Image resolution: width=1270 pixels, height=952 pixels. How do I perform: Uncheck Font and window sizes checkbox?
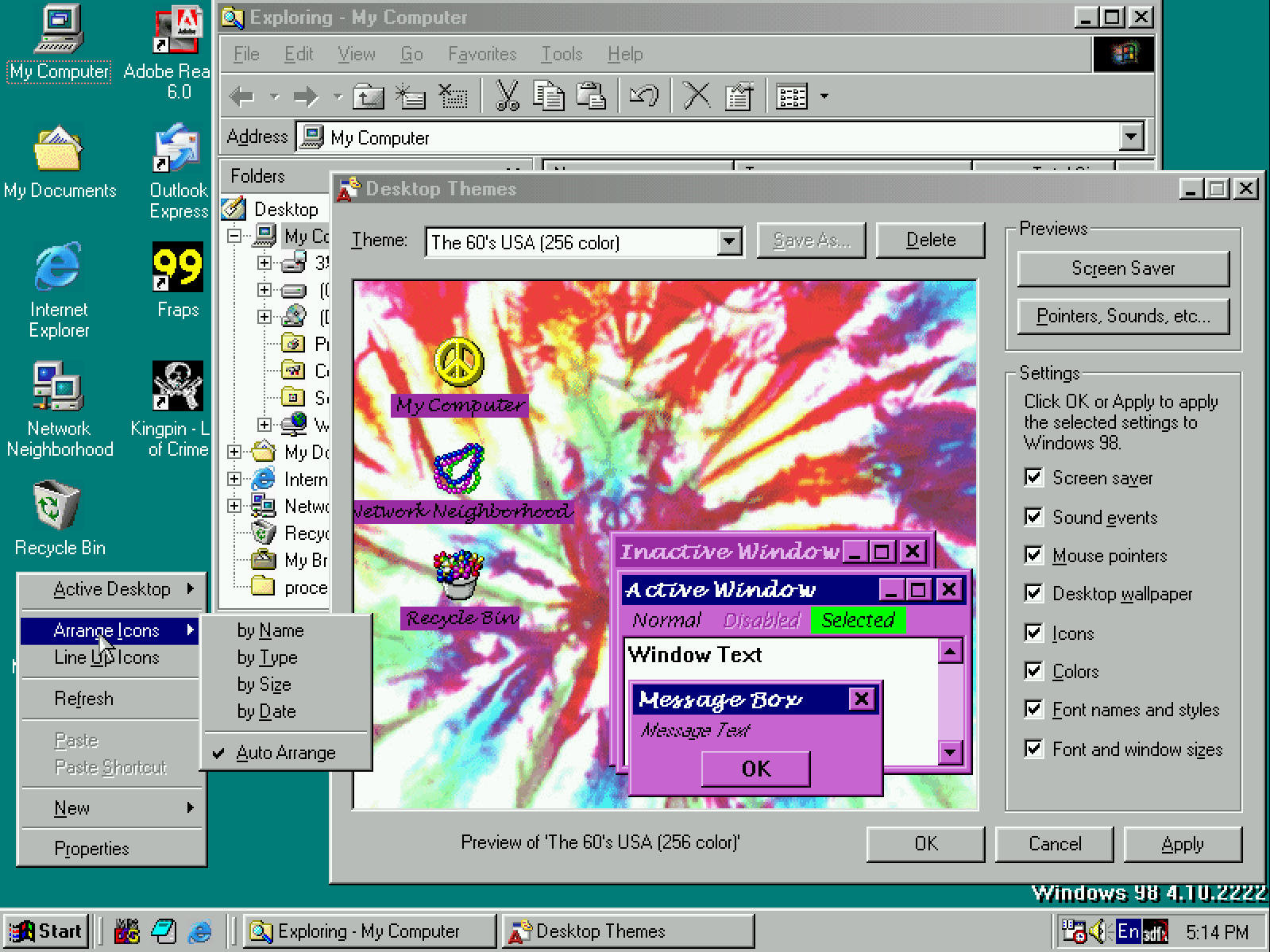(1033, 749)
